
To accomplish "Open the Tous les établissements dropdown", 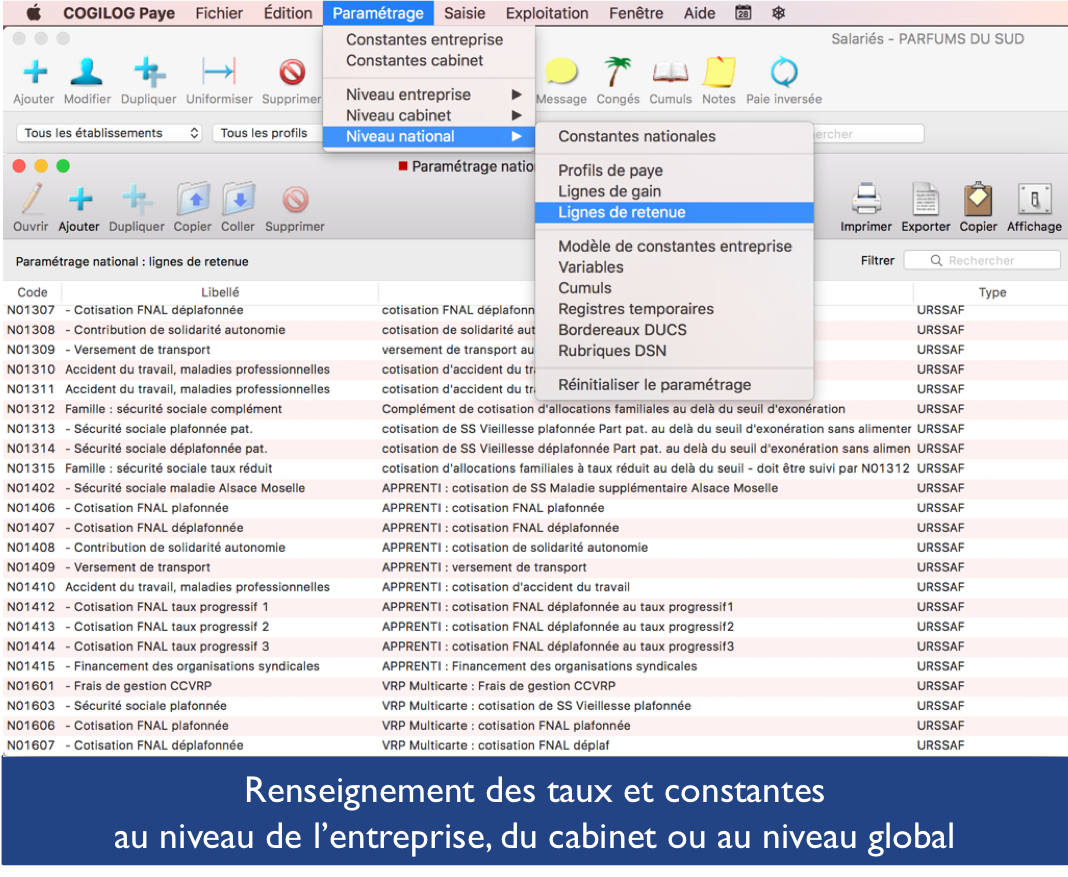I will [109, 133].
